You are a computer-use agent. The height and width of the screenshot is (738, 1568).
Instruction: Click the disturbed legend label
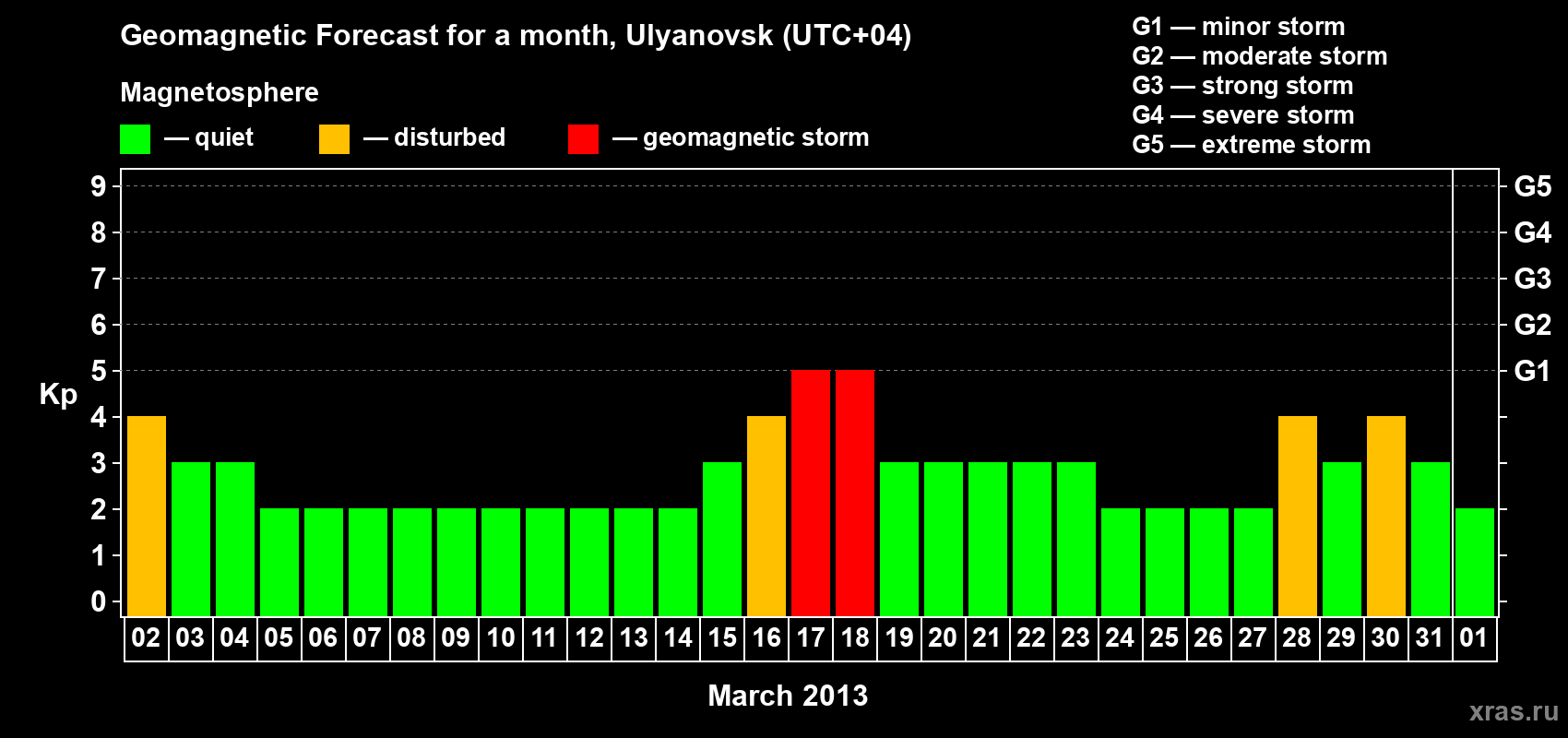point(449,137)
